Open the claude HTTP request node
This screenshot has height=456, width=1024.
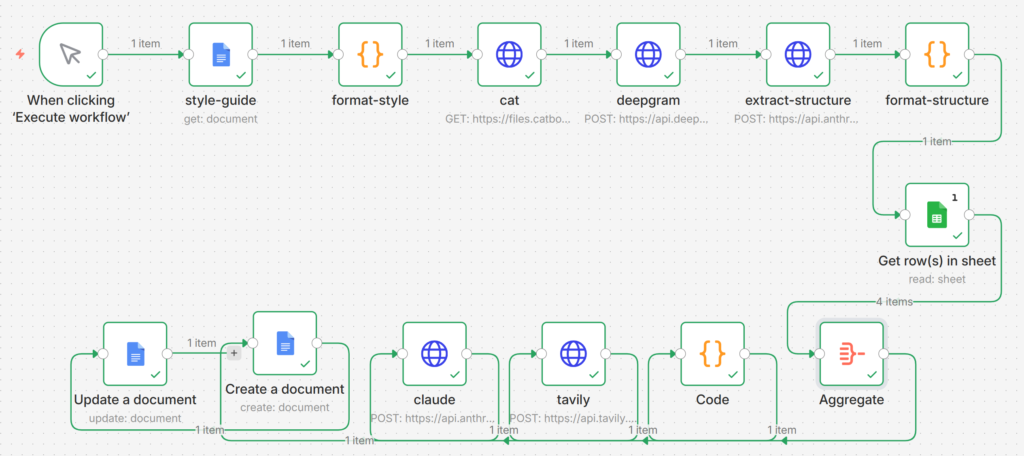[x=434, y=354]
